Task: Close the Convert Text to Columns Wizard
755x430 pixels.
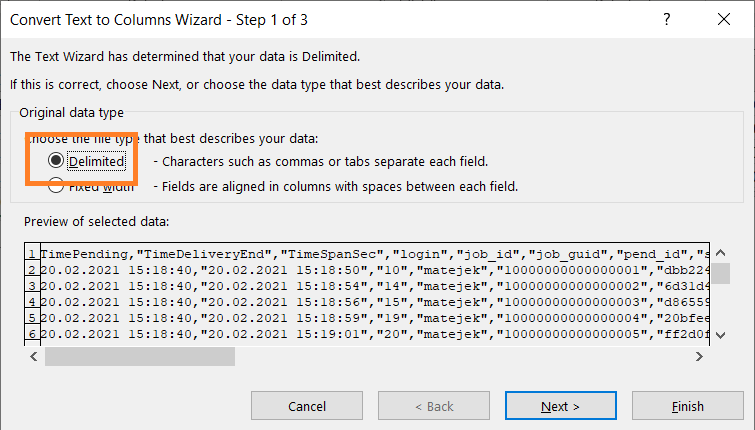Action: 722,19
